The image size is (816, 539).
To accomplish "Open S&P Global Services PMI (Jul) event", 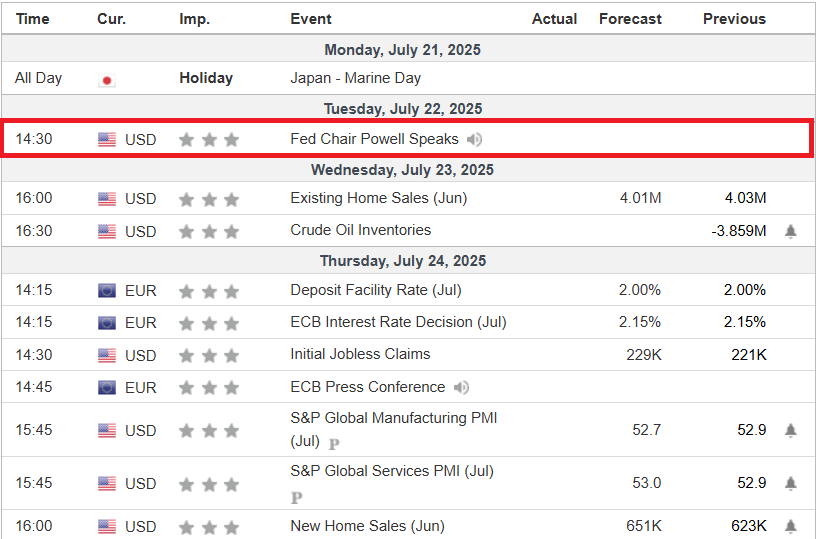I will point(392,471).
